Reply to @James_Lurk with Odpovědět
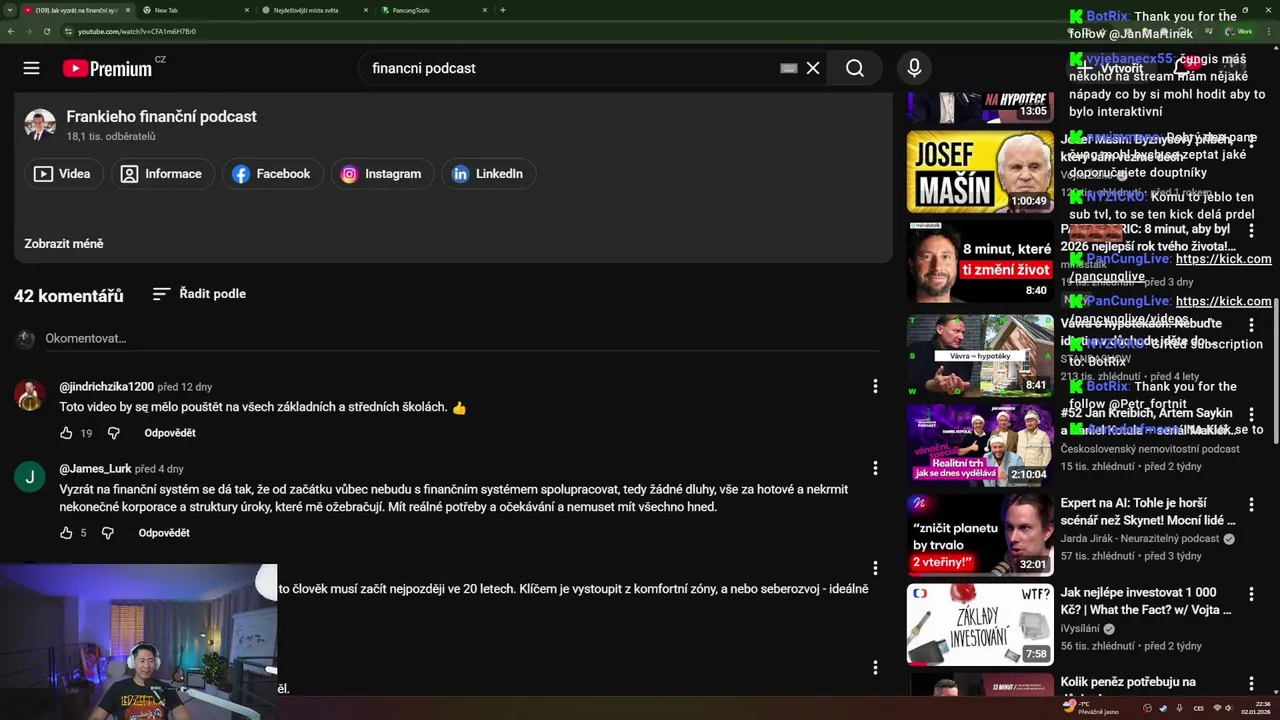This screenshot has width=1280, height=720. point(164,533)
